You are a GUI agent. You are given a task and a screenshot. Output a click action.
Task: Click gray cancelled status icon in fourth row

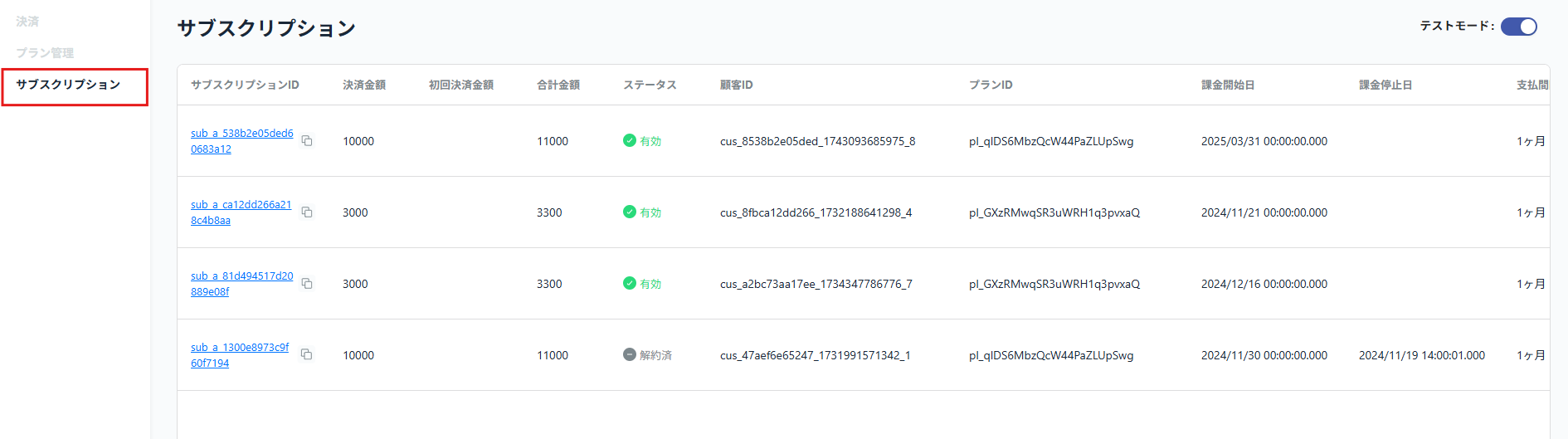(630, 354)
